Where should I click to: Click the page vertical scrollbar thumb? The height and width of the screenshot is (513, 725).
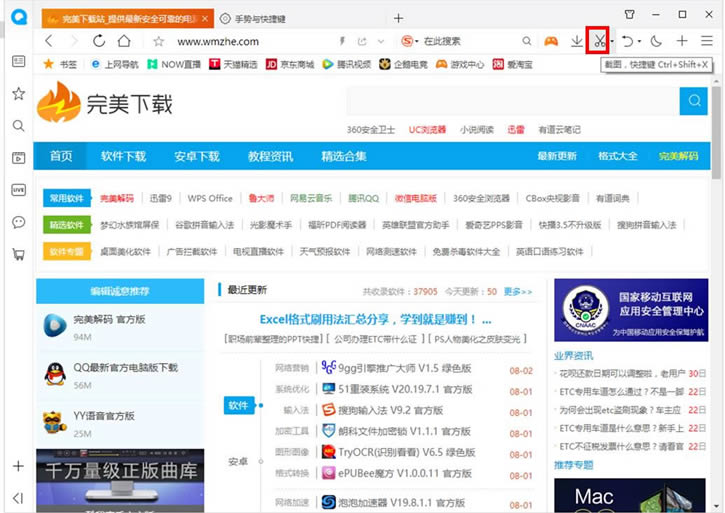[x=716, y=132]
